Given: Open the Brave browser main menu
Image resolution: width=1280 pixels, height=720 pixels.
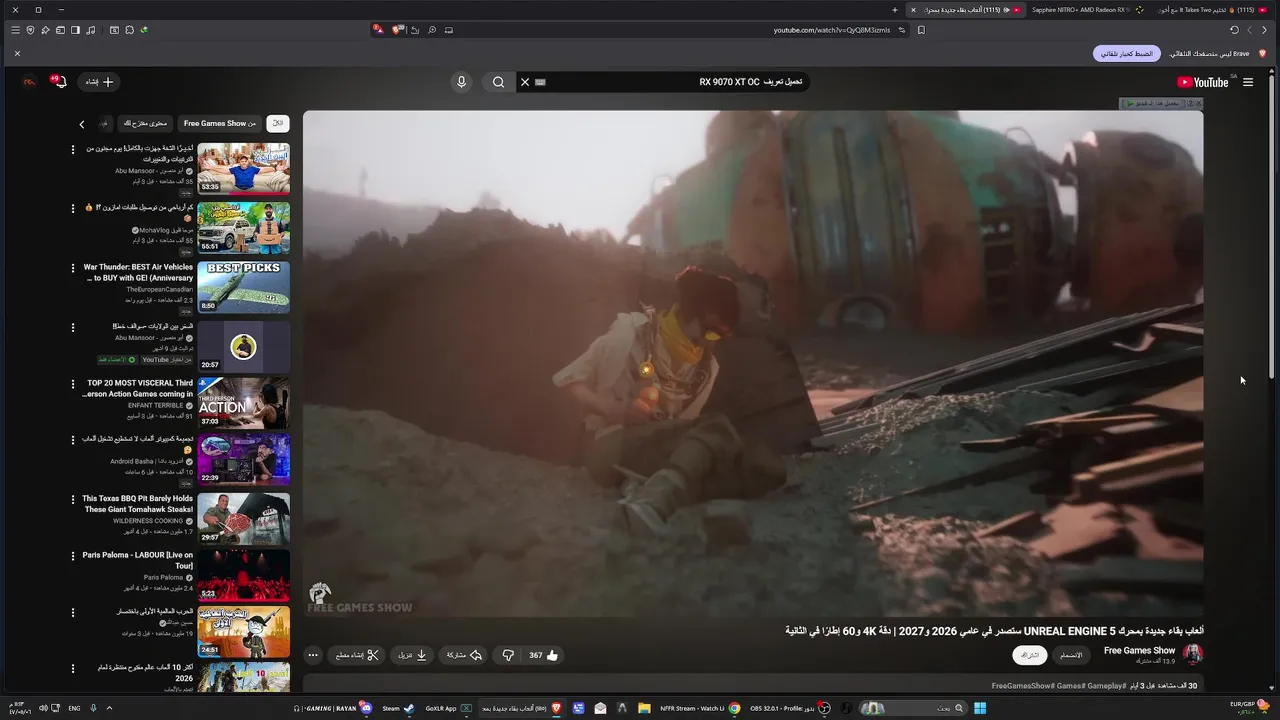Looking at the screenshot, I should click(x=15, y=30).
